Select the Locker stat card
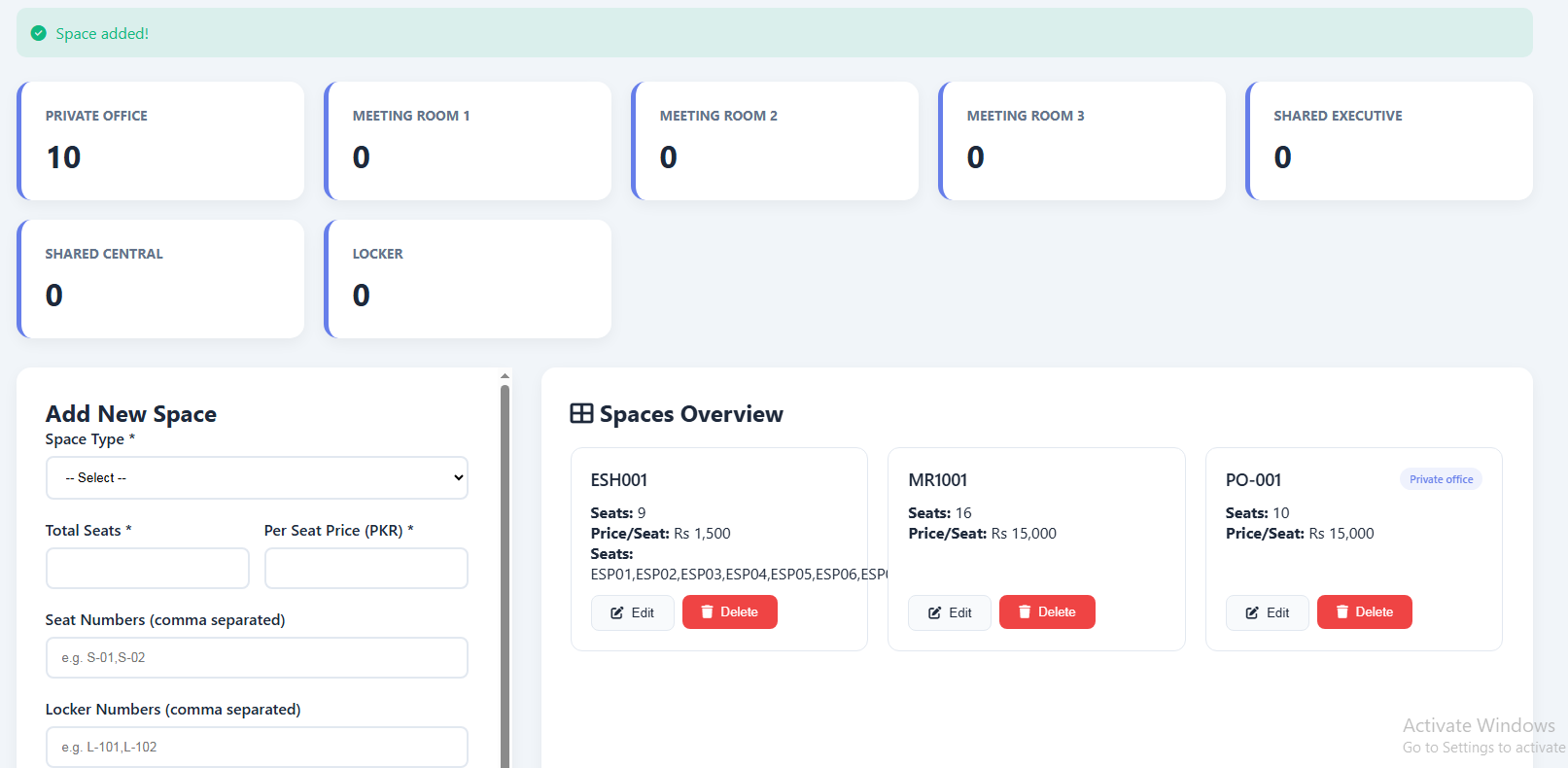Viewport: 1568px width, 768px height. point(469,279)
